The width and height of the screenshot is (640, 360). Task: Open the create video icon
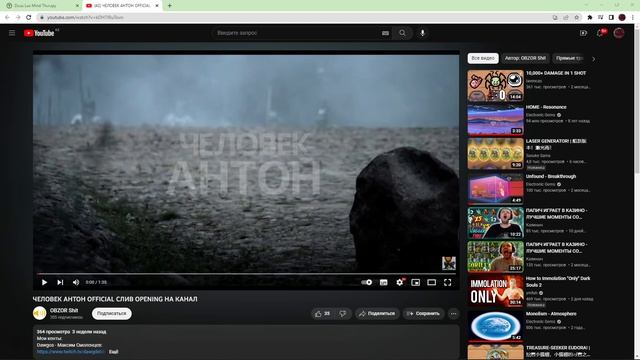click(583, 33)
